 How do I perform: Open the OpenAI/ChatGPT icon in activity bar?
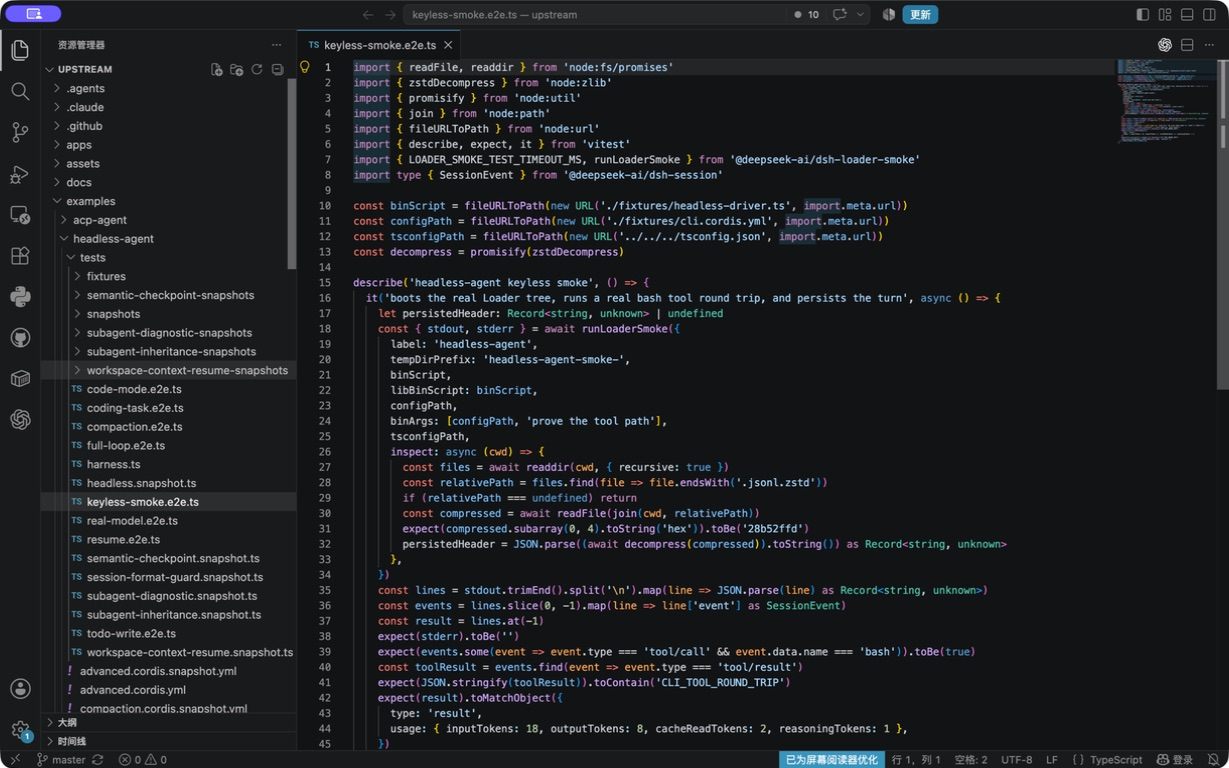click(x=20, y=420)
